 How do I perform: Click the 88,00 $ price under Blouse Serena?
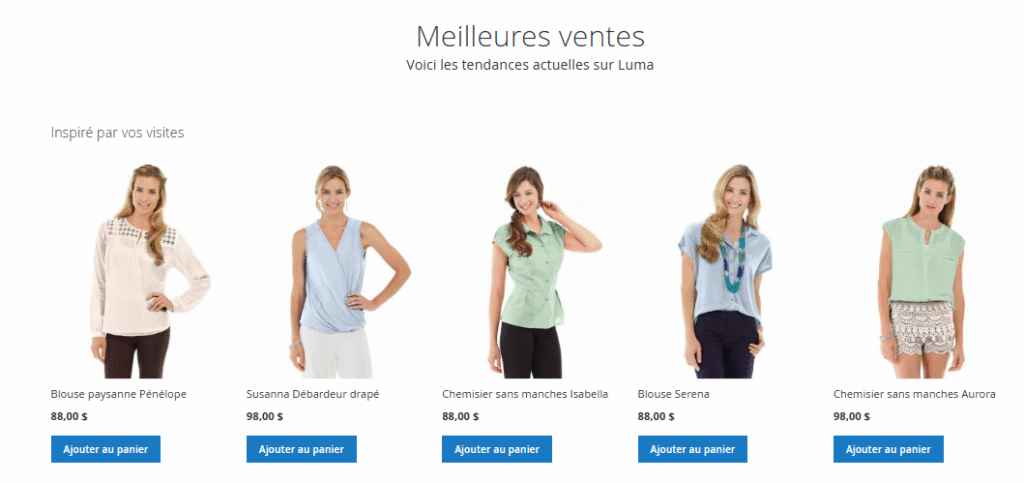click(656, 416)
